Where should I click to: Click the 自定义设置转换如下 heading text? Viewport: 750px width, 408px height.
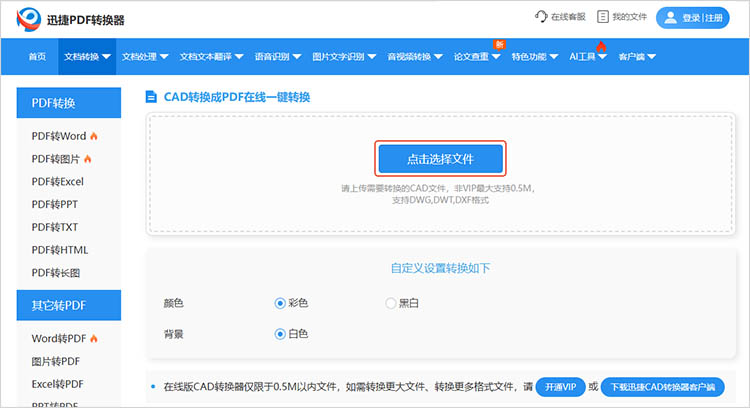tap(441, 268)
